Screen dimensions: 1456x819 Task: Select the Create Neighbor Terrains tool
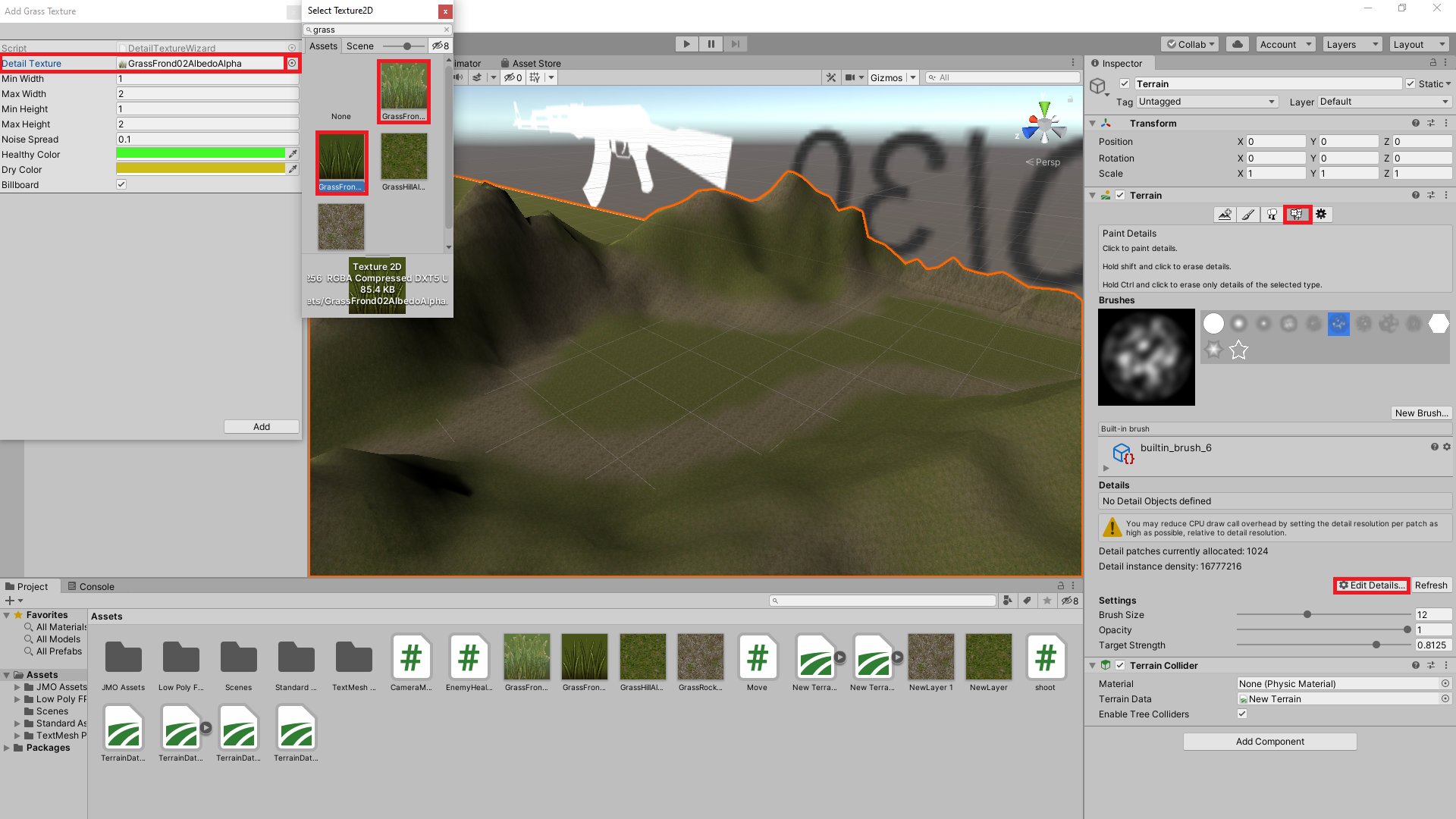(1225, 215)
